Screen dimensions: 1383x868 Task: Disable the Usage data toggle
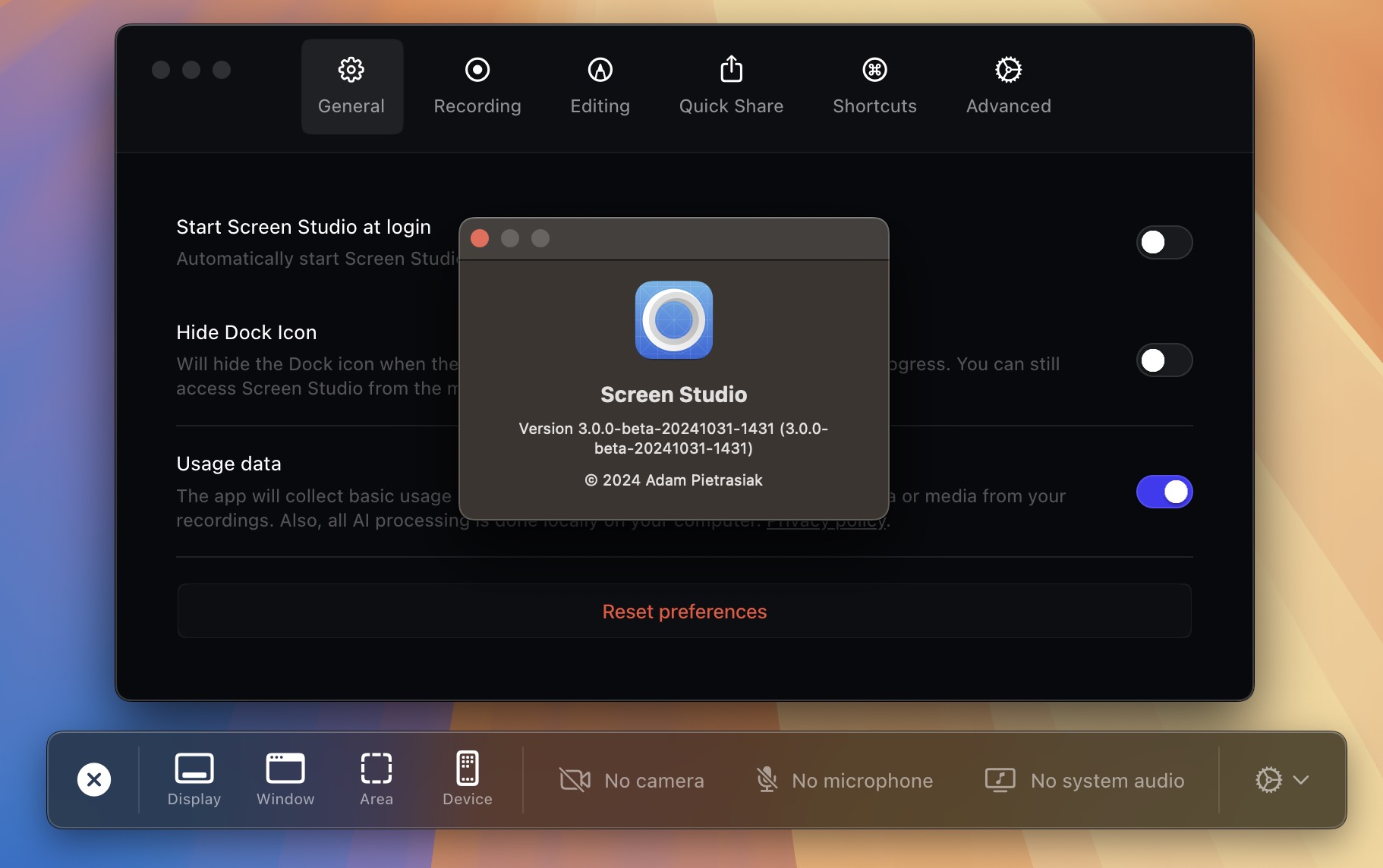point(1164,492)
